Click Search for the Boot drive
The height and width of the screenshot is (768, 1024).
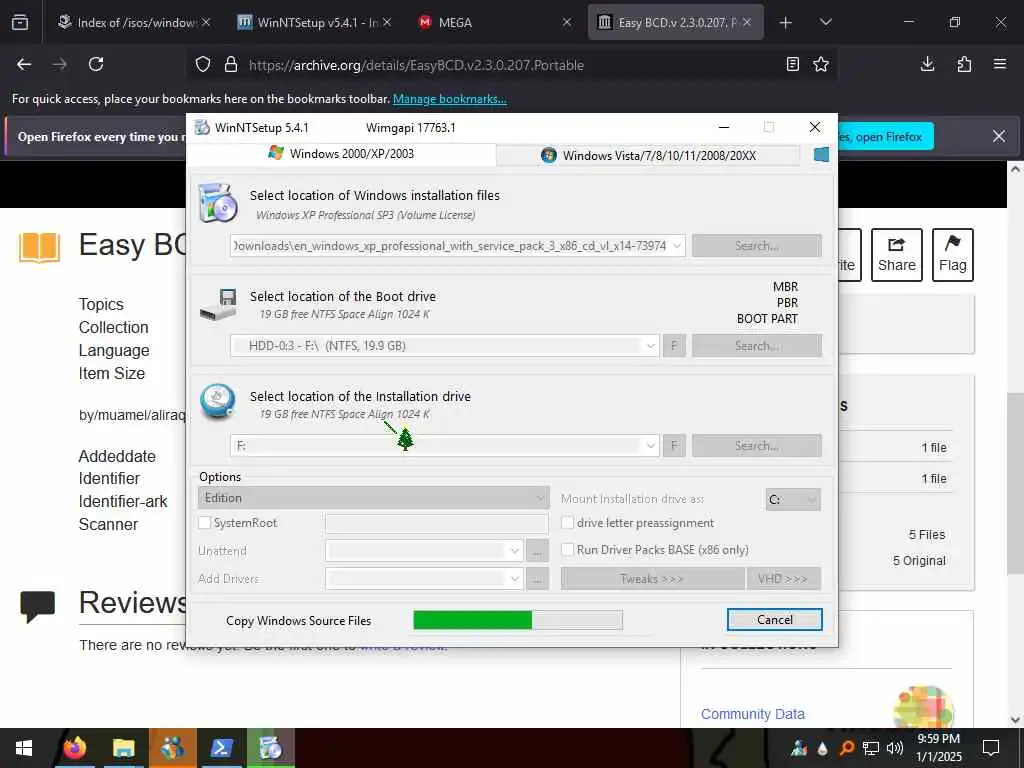tap(757, 345)
